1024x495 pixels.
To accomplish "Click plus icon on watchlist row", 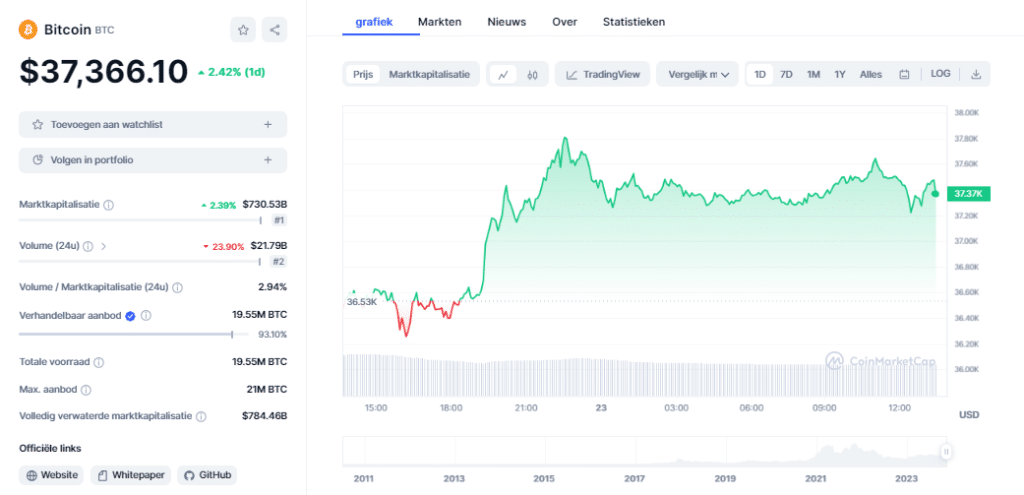I will click(x=268, y=125).
